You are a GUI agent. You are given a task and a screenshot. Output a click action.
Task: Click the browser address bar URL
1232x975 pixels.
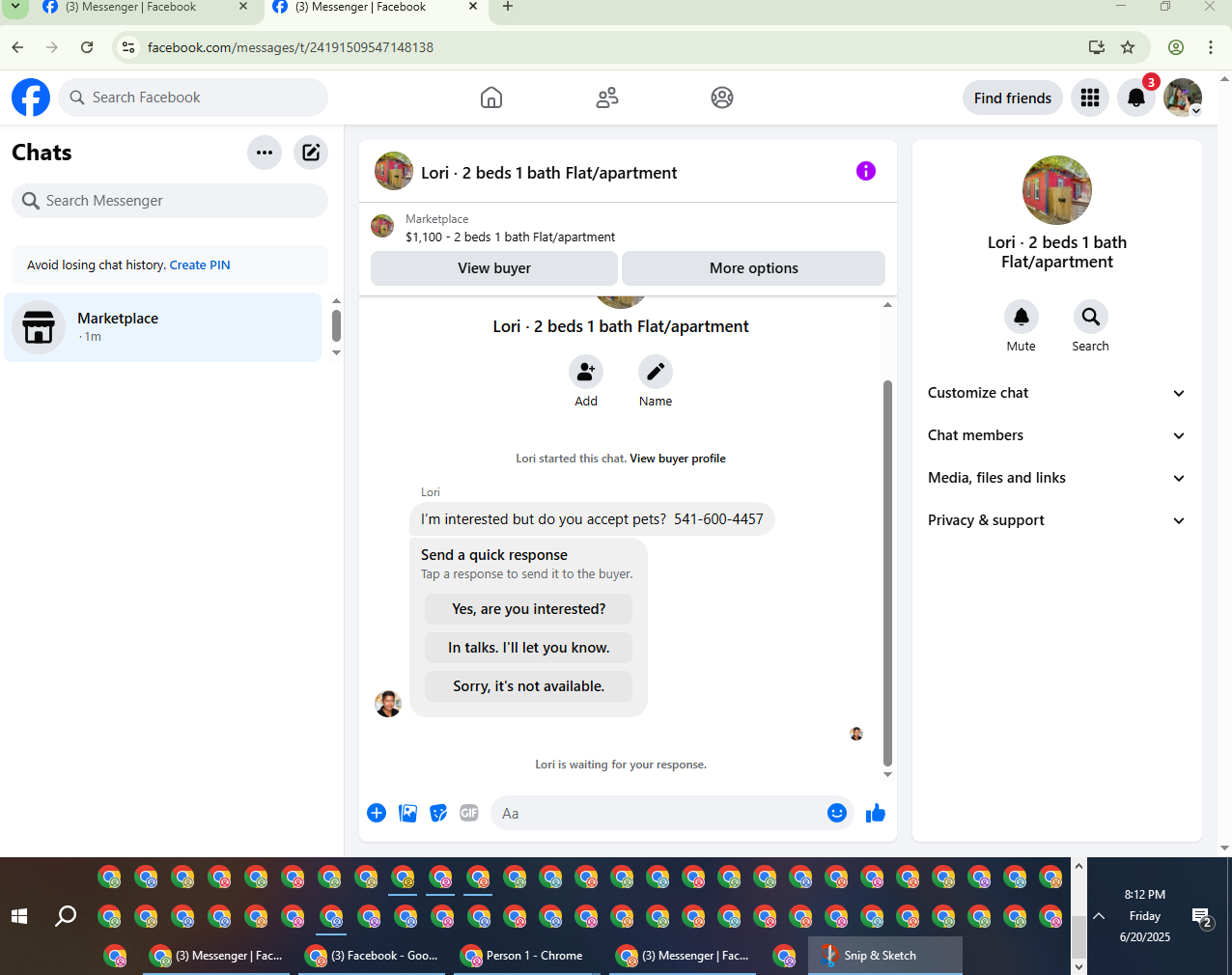(291, 47)
